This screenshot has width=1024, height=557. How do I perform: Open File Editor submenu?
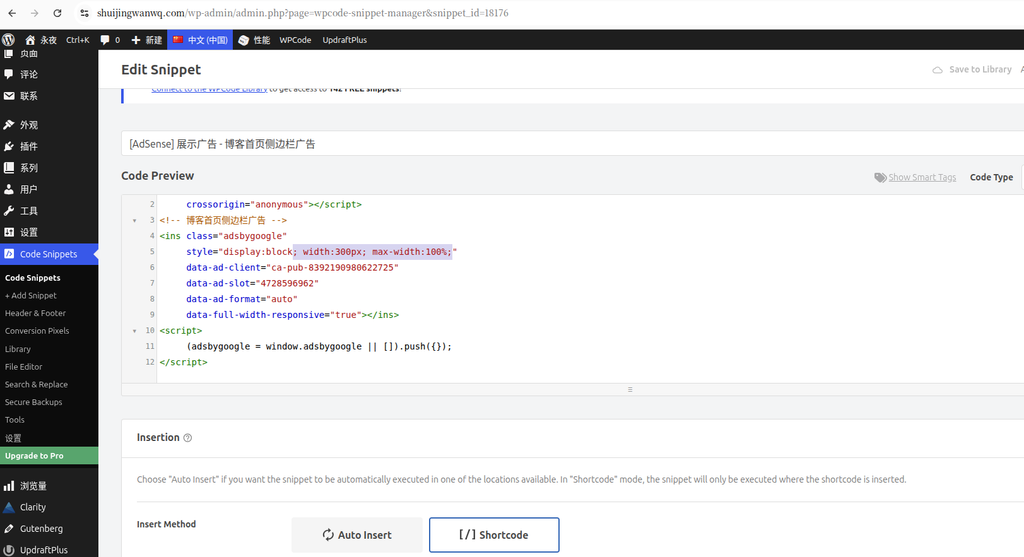point(24,366)
